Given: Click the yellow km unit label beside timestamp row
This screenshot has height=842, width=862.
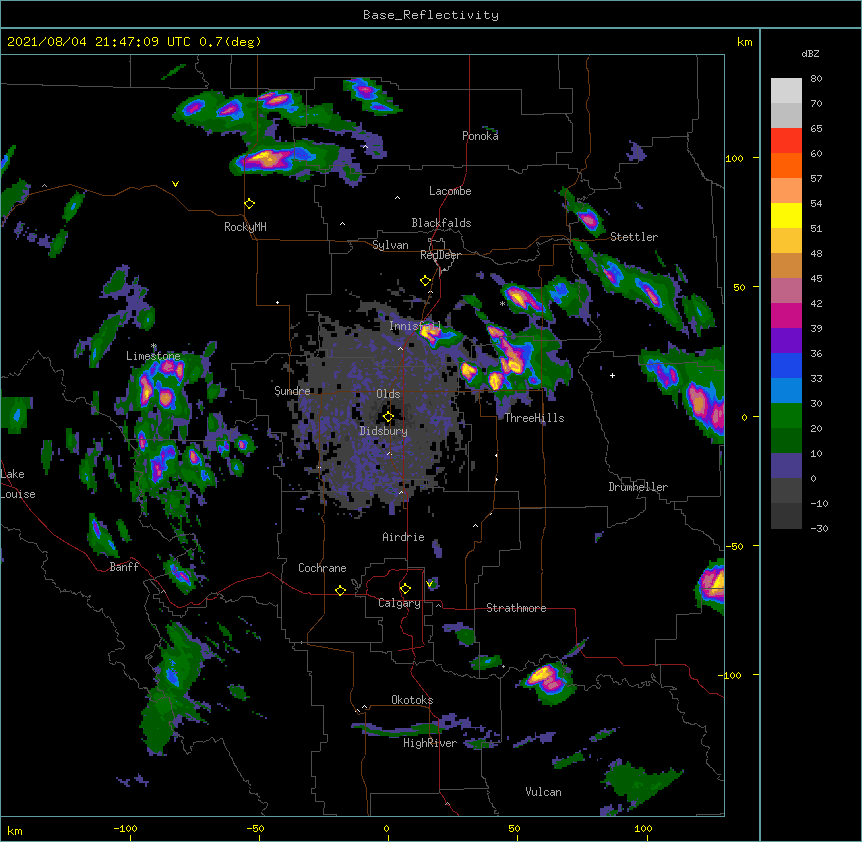Looking at the screenshot, I should pyautogui.click(x=744, y=42).
